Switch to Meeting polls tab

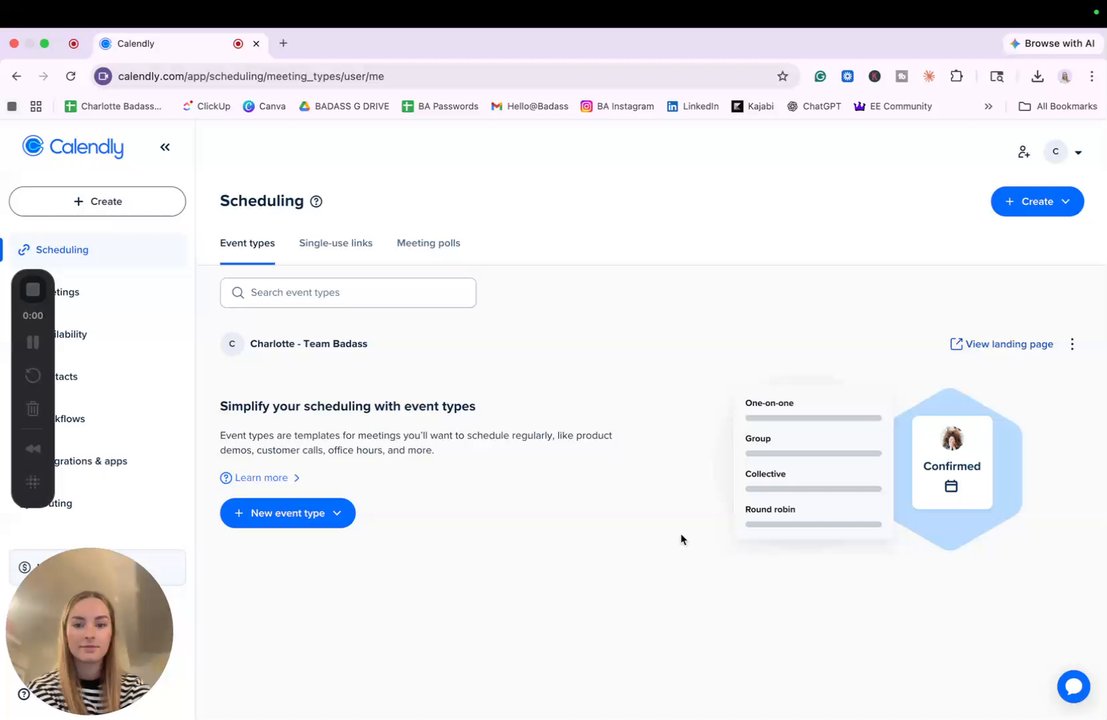[428, 243]
